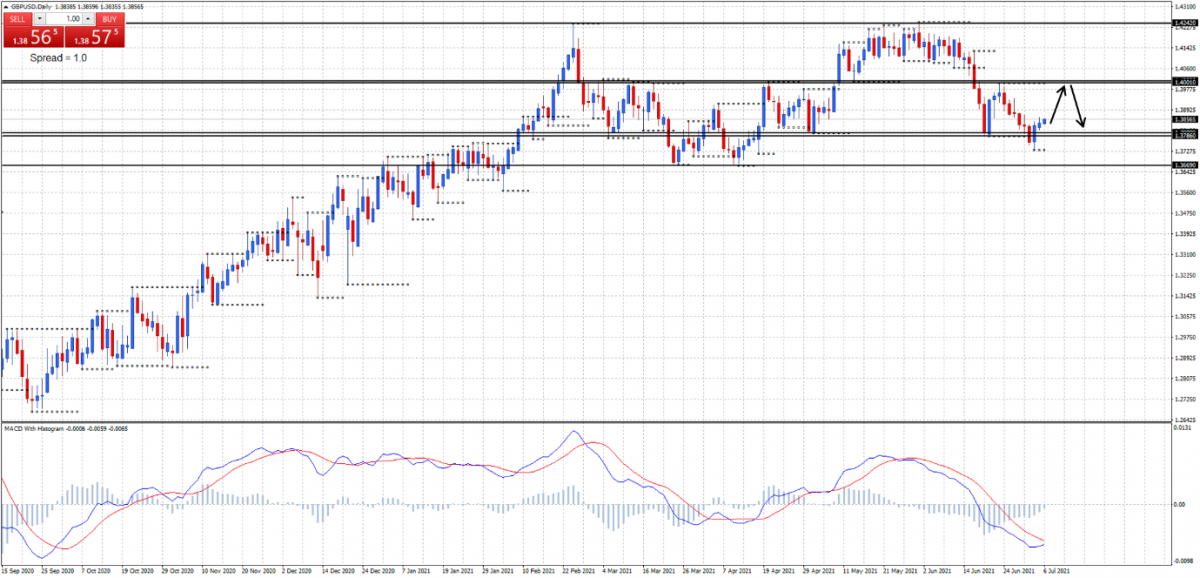Click the SELL button
1200x578 pixels.
(x=18, y=18)
